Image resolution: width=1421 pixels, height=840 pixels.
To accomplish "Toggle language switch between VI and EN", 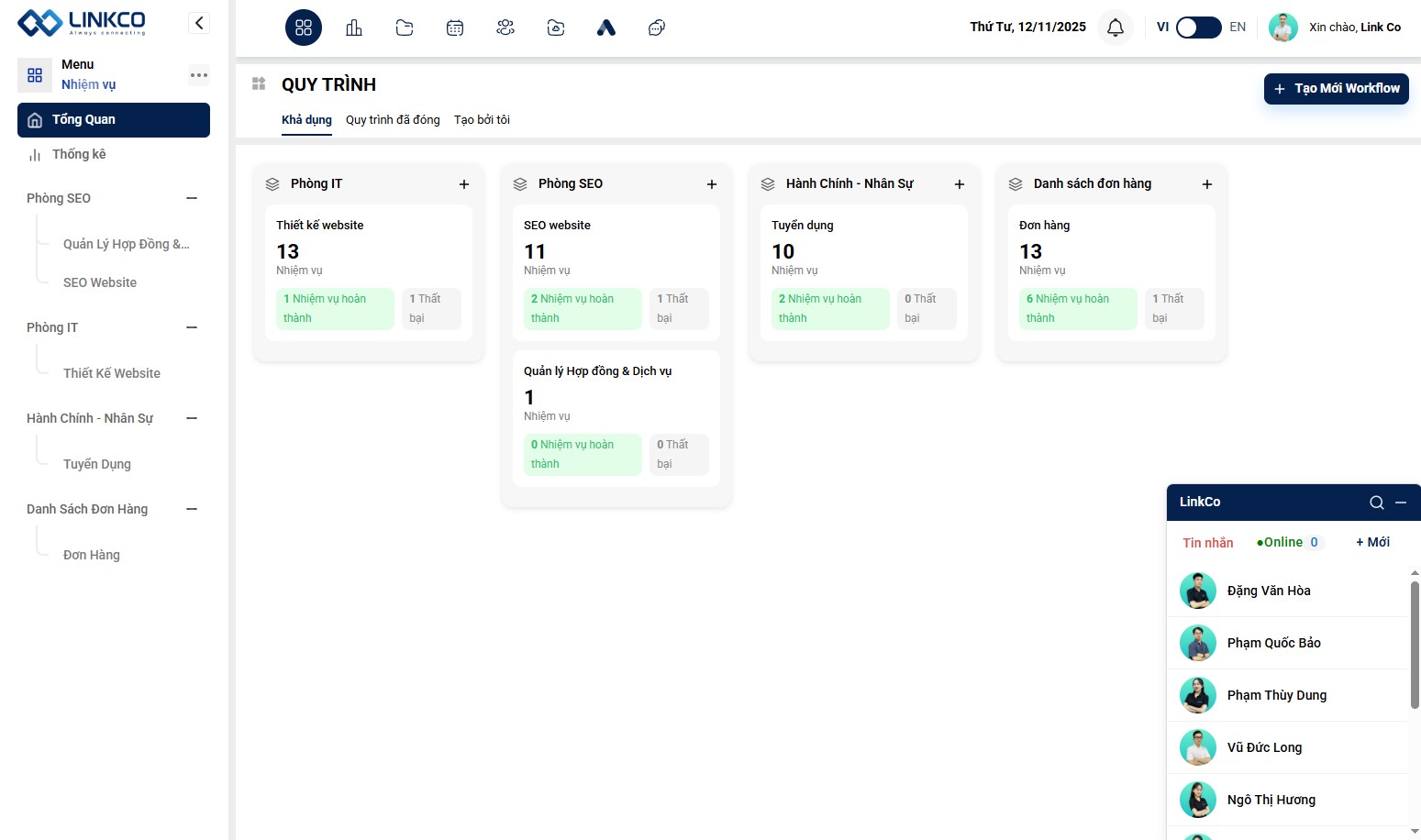I will point(1198,28).
